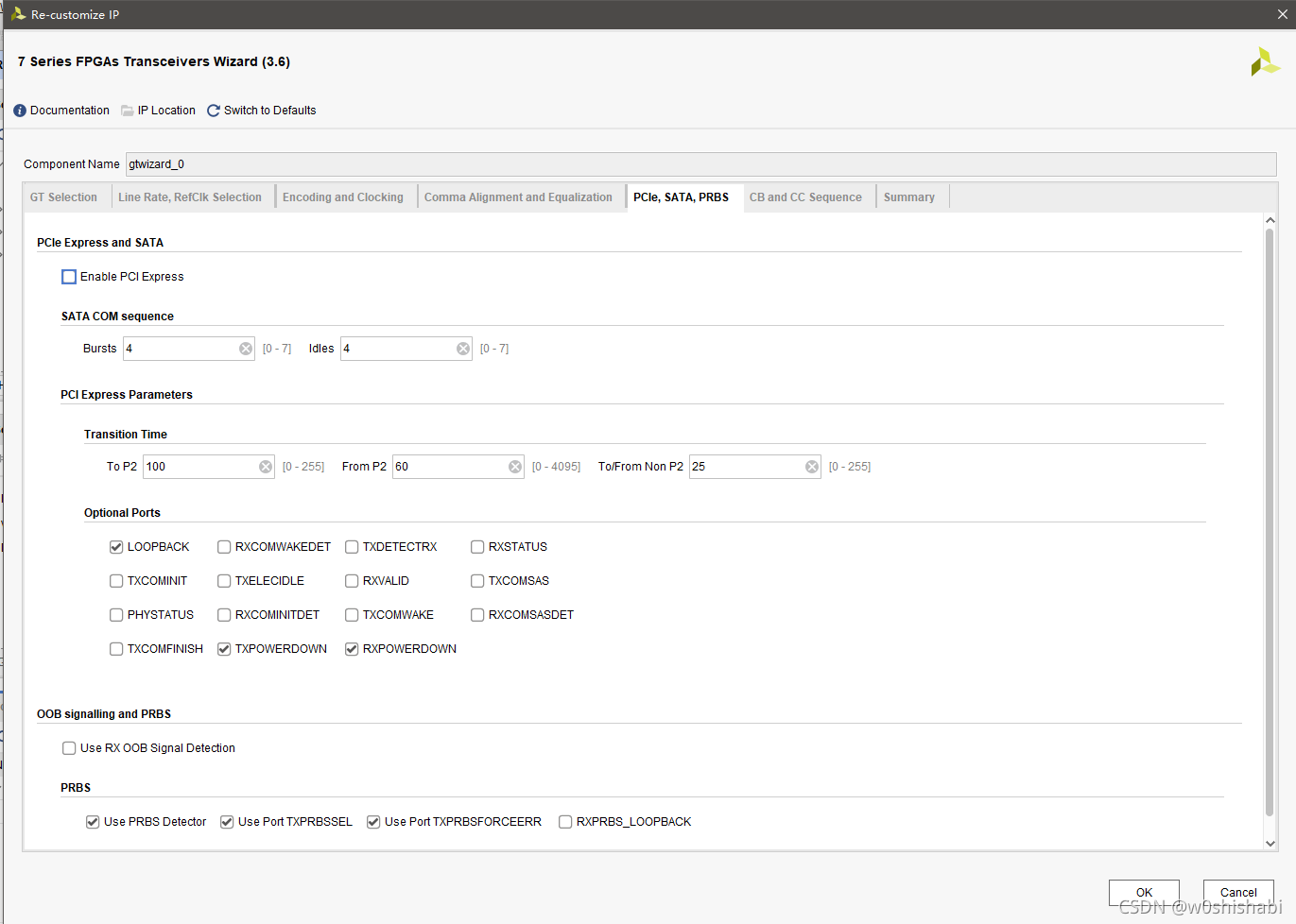Clear the To/From Non P2 field with its X icon
This screenshot has width=1296, height=924.
click(x=812, y=467)
